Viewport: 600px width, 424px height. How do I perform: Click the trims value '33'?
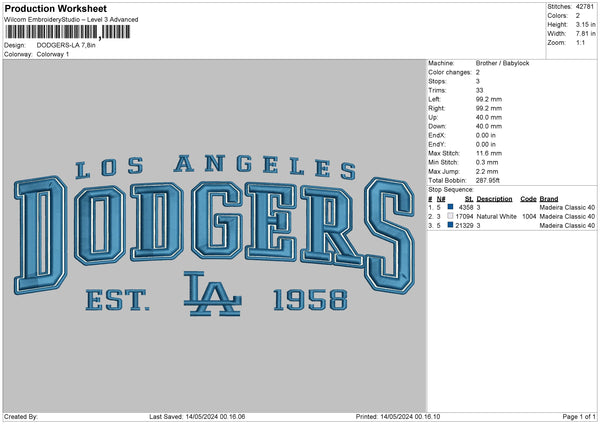[x=479, y=90]
